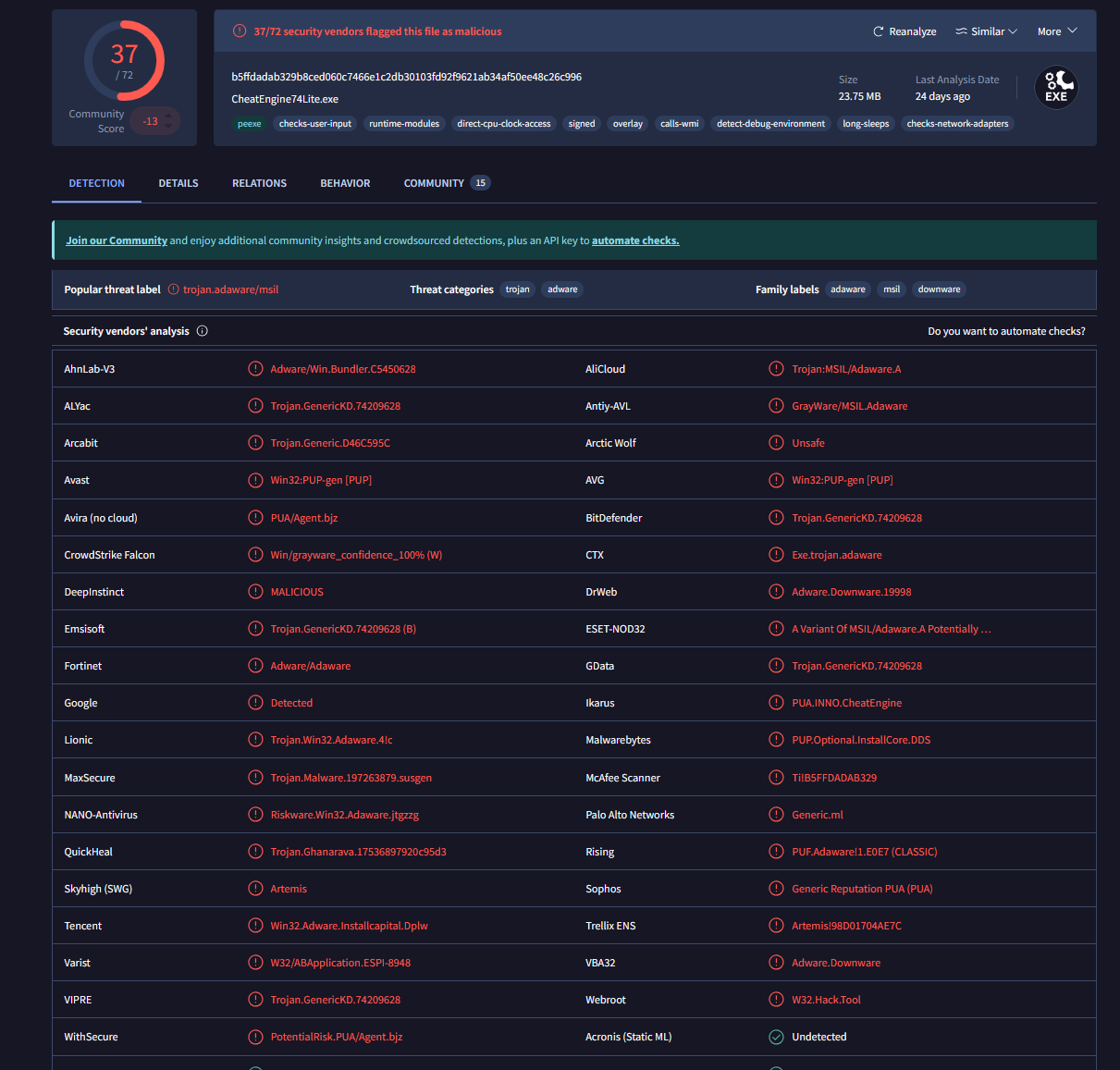Click the calls-wmi tag
Image resolution: width=1120 pixels, height=1070 pixels.
[680, 124]
